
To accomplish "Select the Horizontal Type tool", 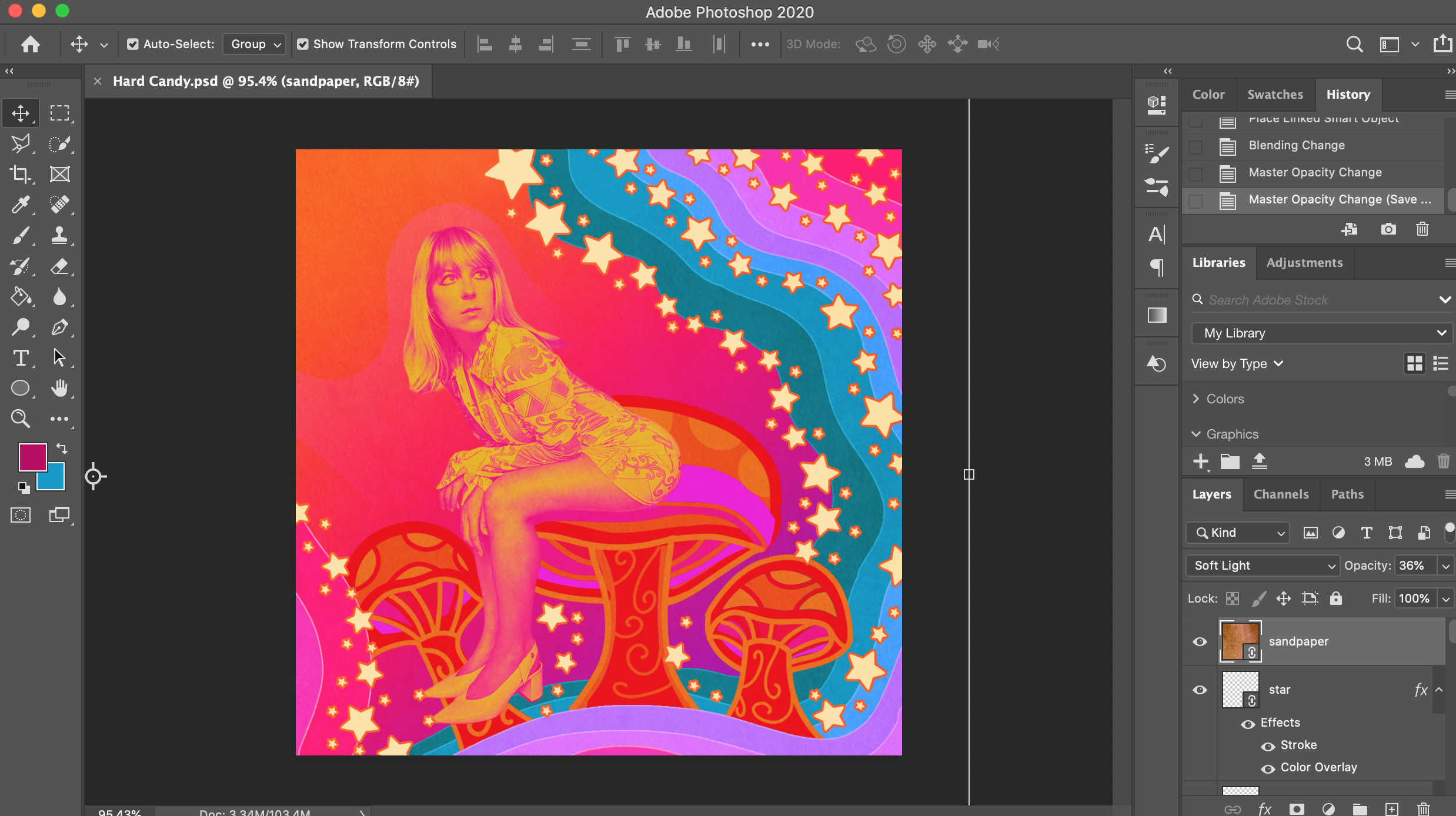I will (21, 357).
